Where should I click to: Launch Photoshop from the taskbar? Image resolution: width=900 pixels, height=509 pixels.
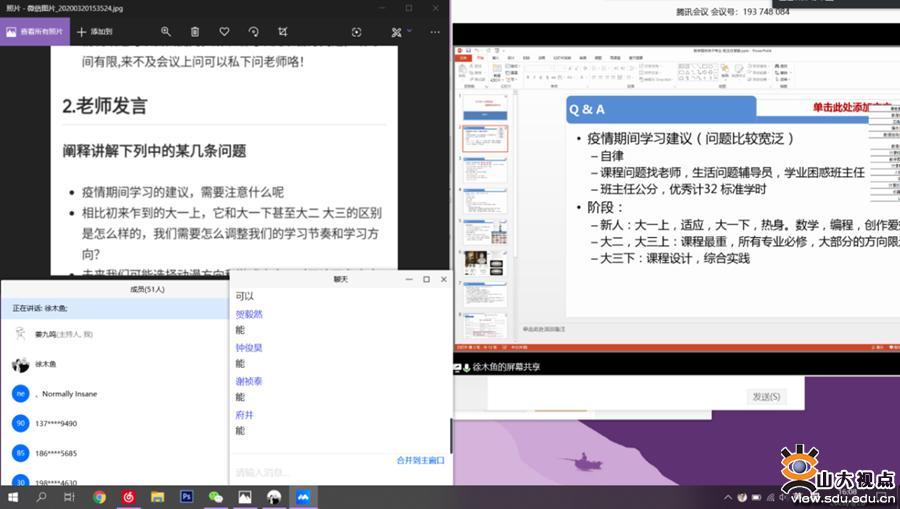pyautogui.click(x=186, y=497)
